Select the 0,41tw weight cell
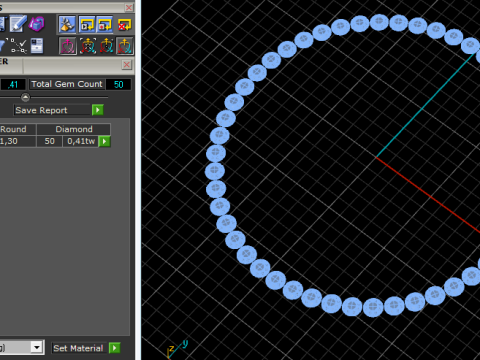480x360 pixels. [x=81, y=141]
